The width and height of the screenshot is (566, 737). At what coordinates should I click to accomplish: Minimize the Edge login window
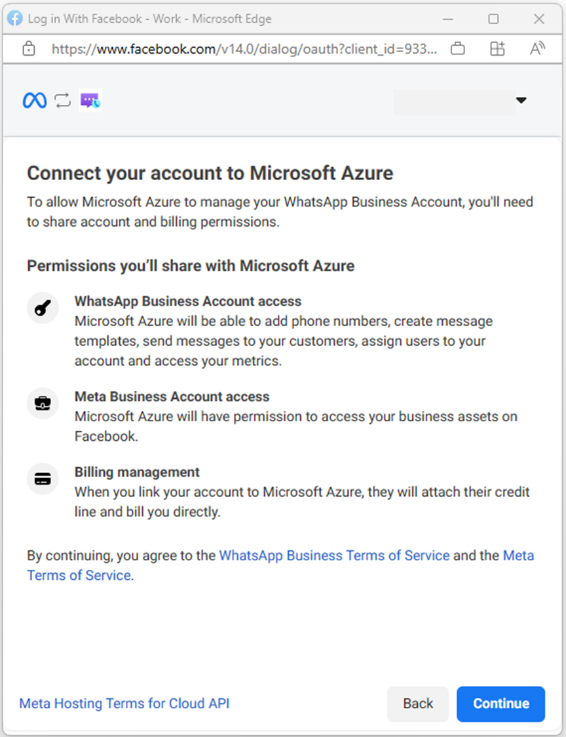click(x=448, y=19)
